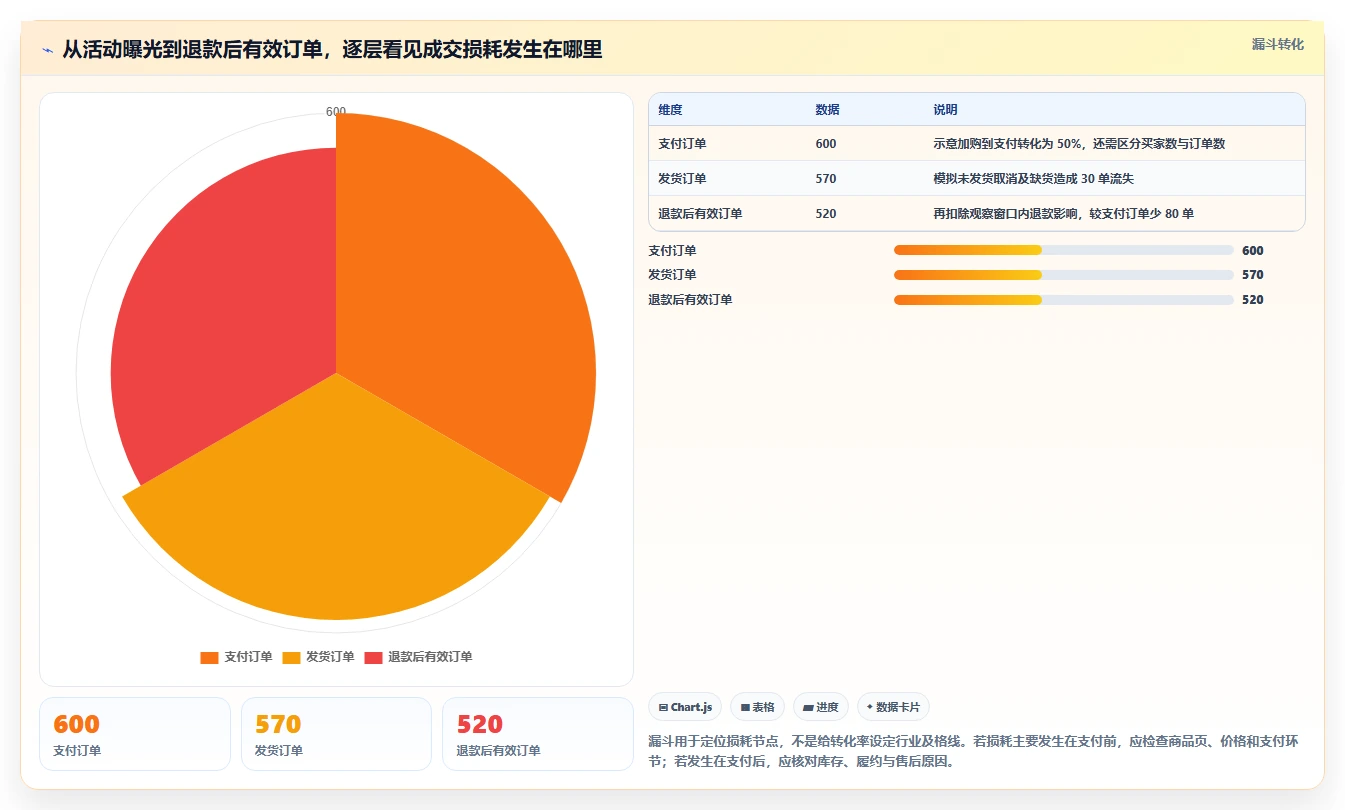Viewport: 1345px width, 810px height.
Task: Click the dashboard title starting 从活动曝光
Action: click(332, 50)
